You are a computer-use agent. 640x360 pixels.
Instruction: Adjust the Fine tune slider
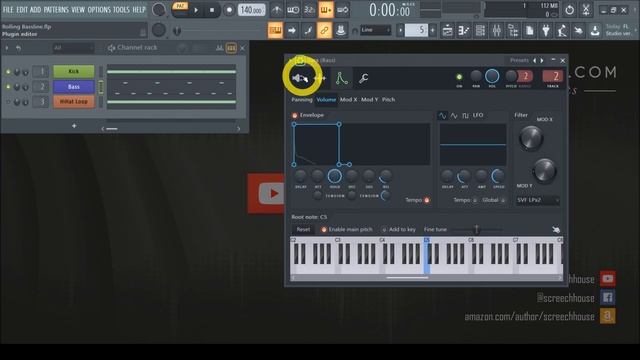click(x=476, y=229)
